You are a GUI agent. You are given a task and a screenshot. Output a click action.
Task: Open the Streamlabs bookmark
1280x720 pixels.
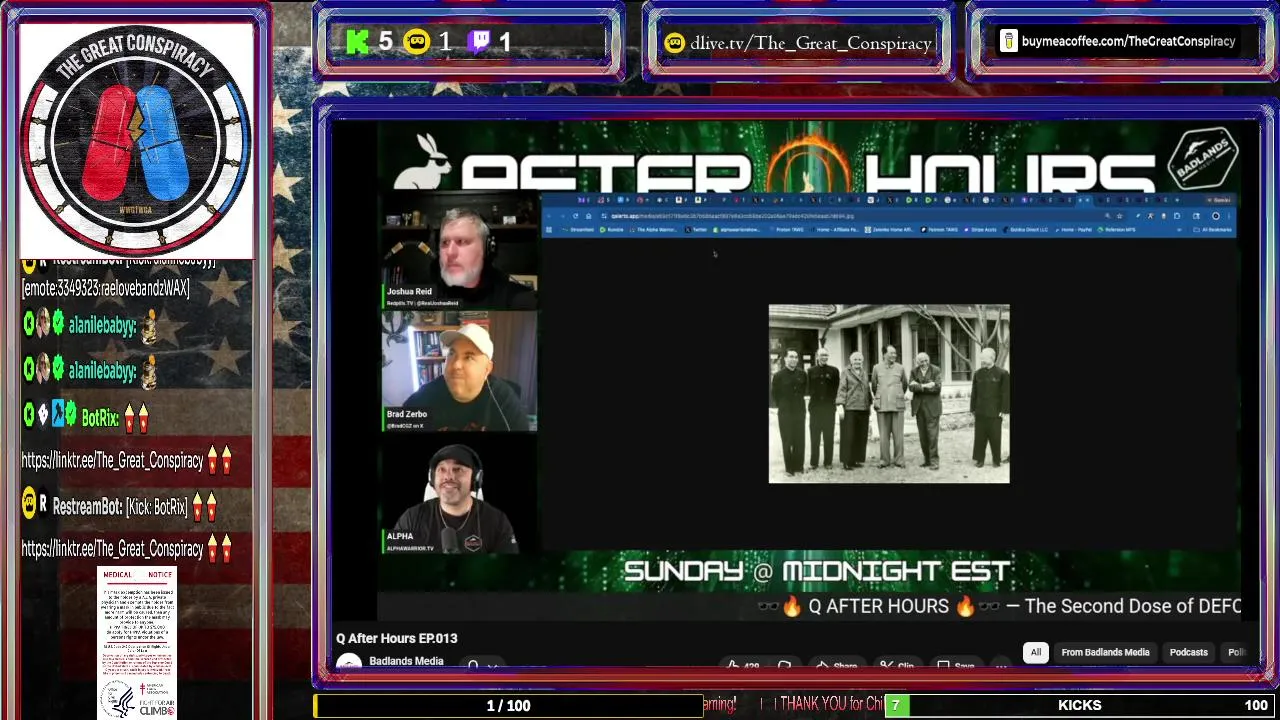click(578, 229)
